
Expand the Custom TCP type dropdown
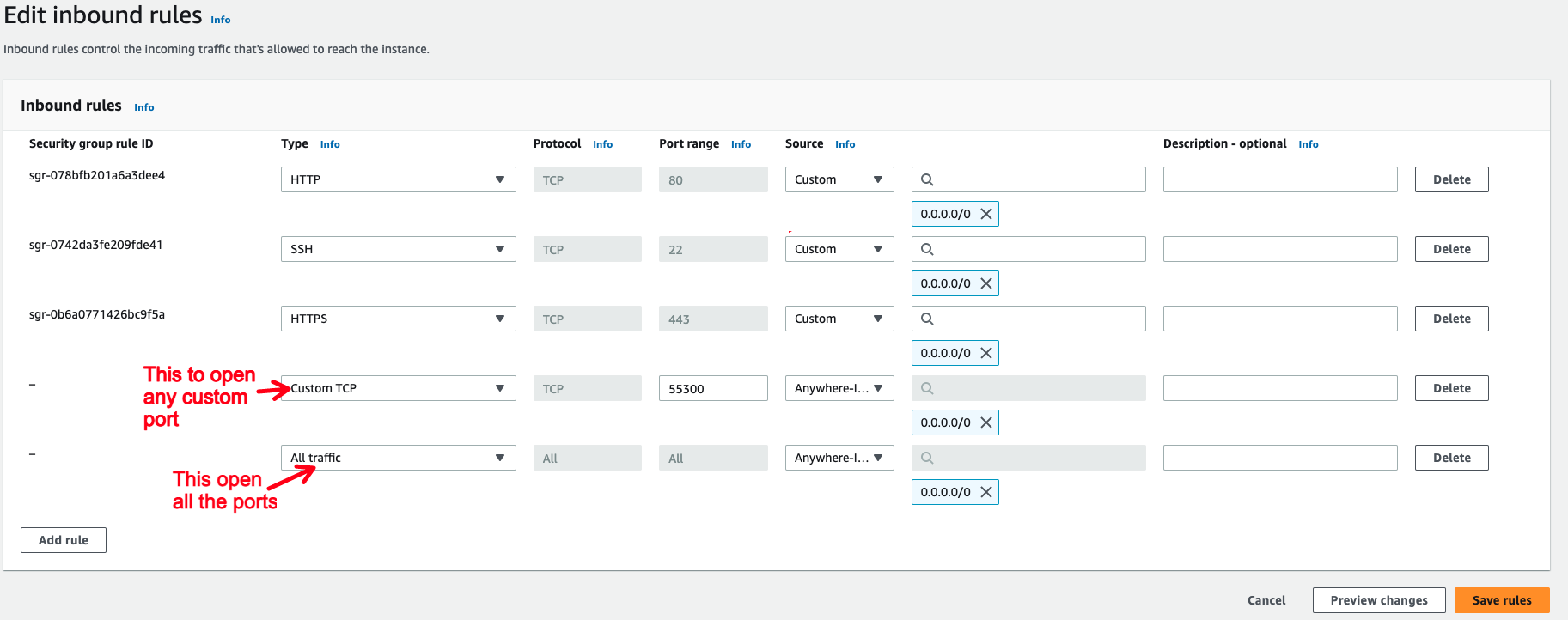(398, 388)
